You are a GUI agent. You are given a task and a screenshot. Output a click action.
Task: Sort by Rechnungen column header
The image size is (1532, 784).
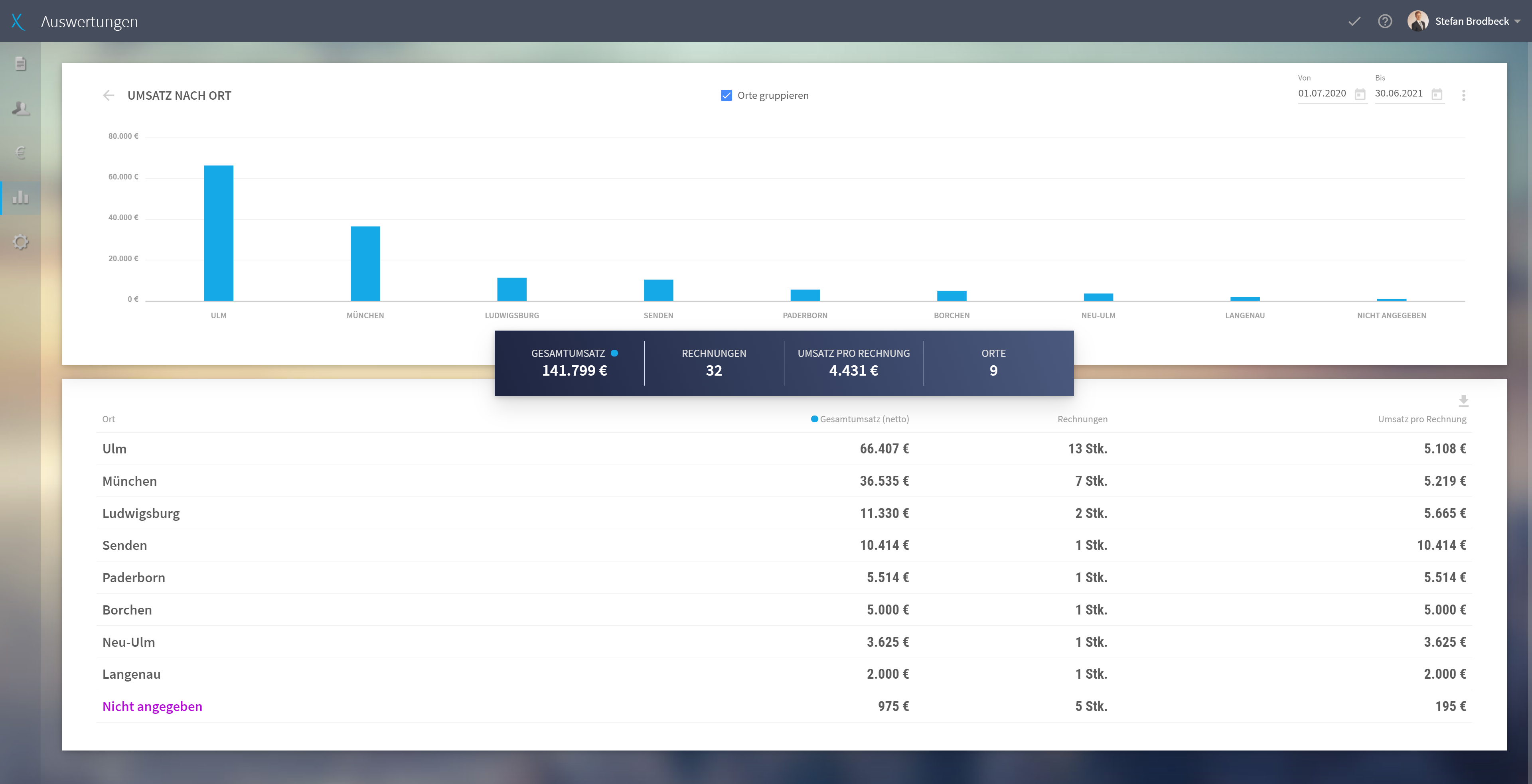[x=1082, y=419]
